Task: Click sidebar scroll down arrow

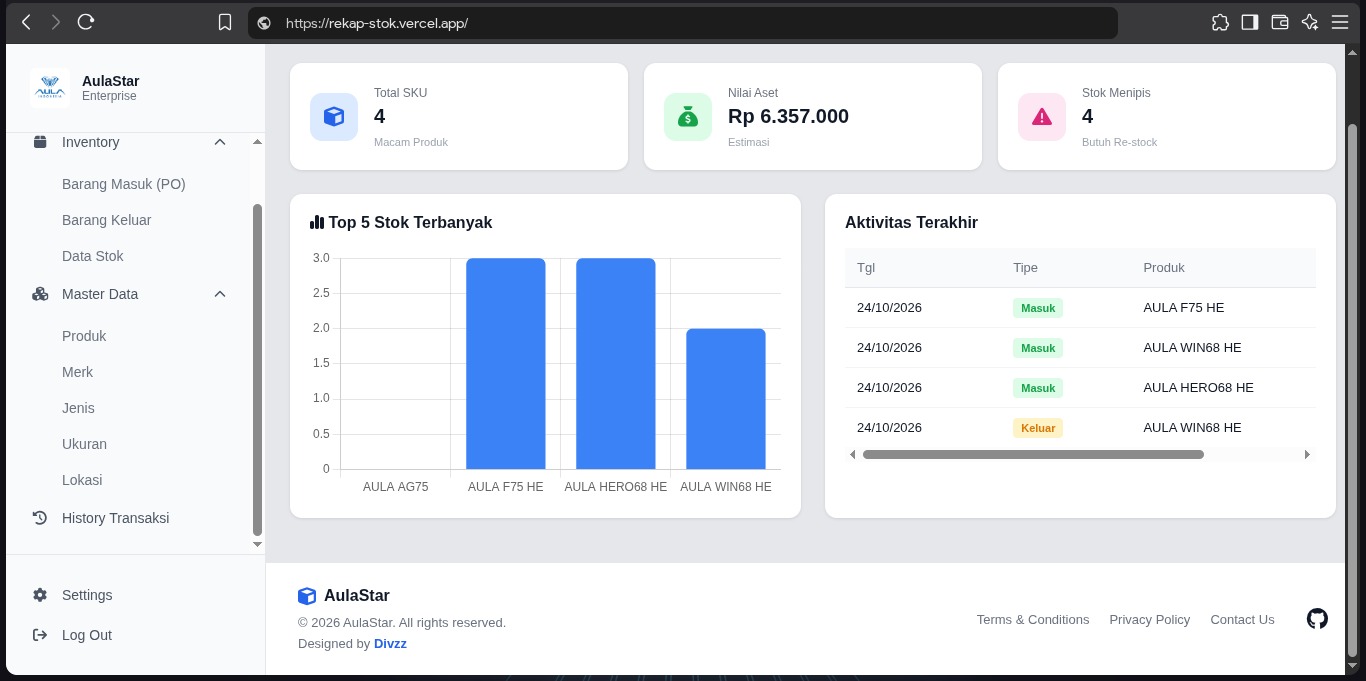Action: click(x=257, y=545)
